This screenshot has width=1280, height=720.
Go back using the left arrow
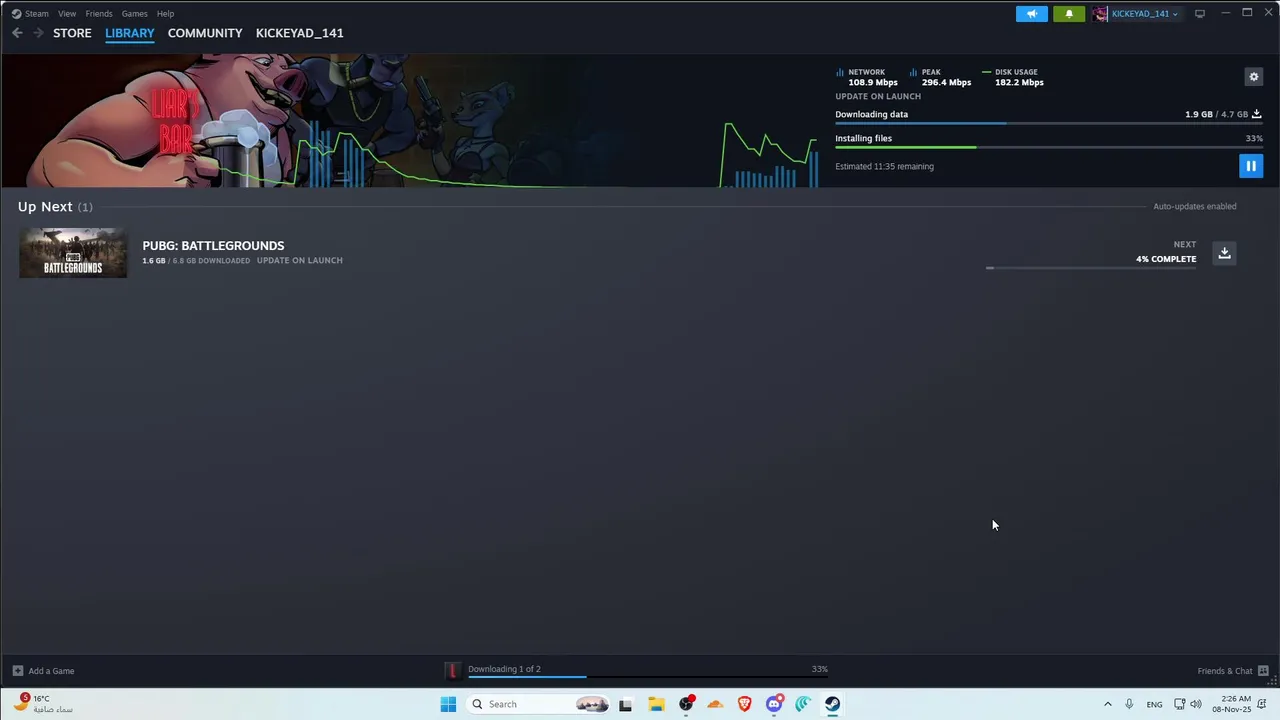[x=17, y=33]
